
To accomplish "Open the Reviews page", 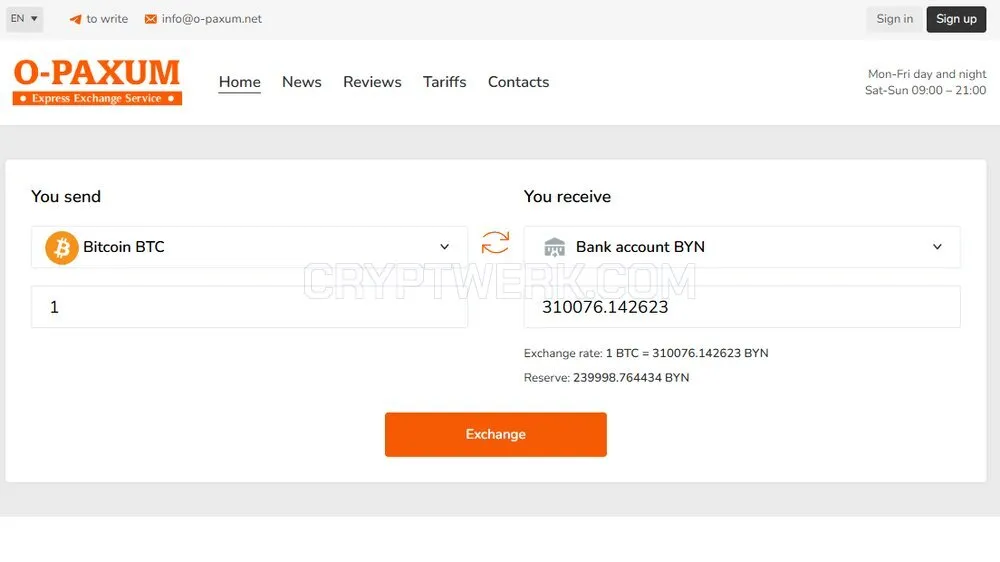I will 372,82.
